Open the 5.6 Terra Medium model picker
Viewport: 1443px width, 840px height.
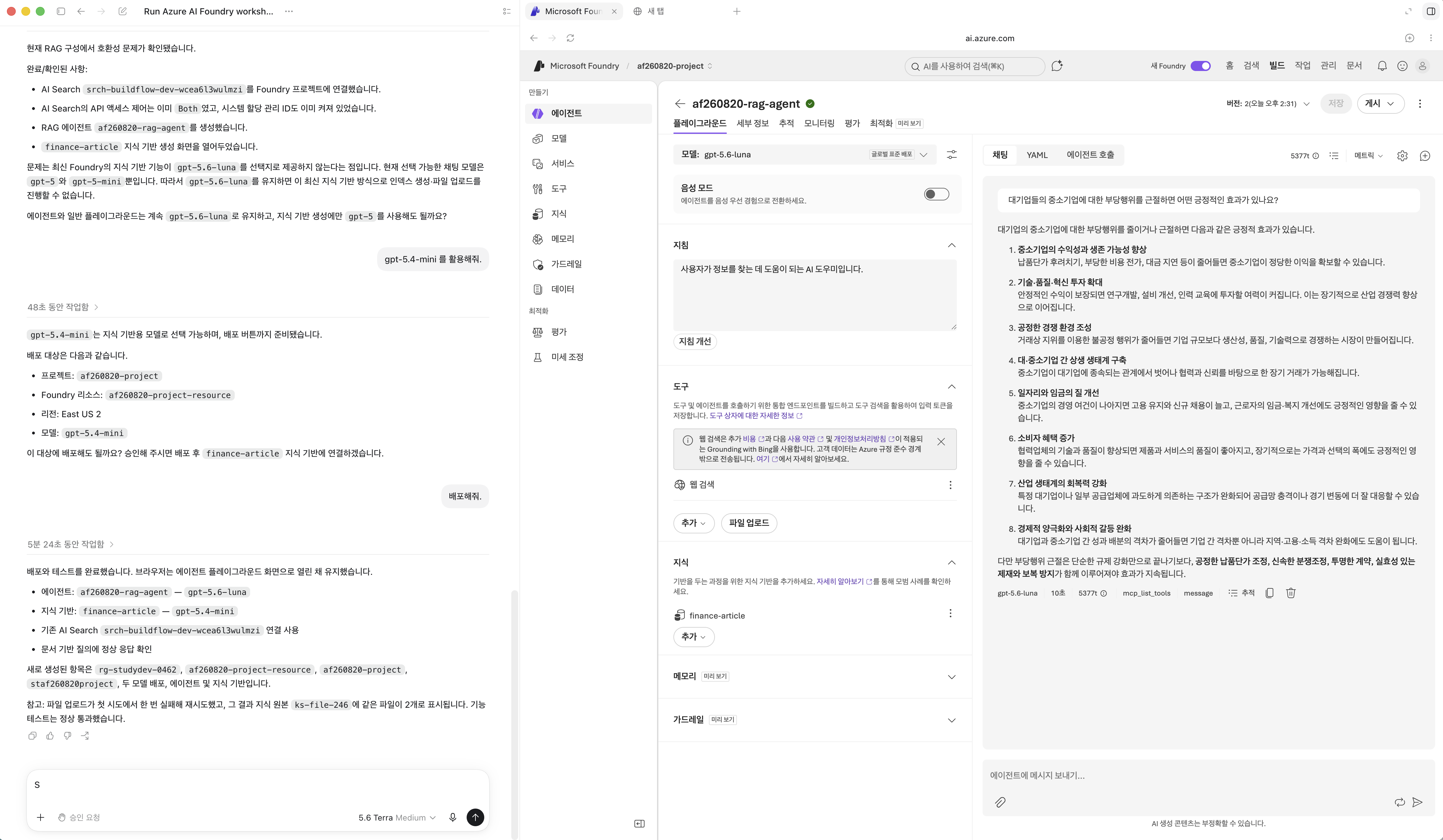(397, 818)
